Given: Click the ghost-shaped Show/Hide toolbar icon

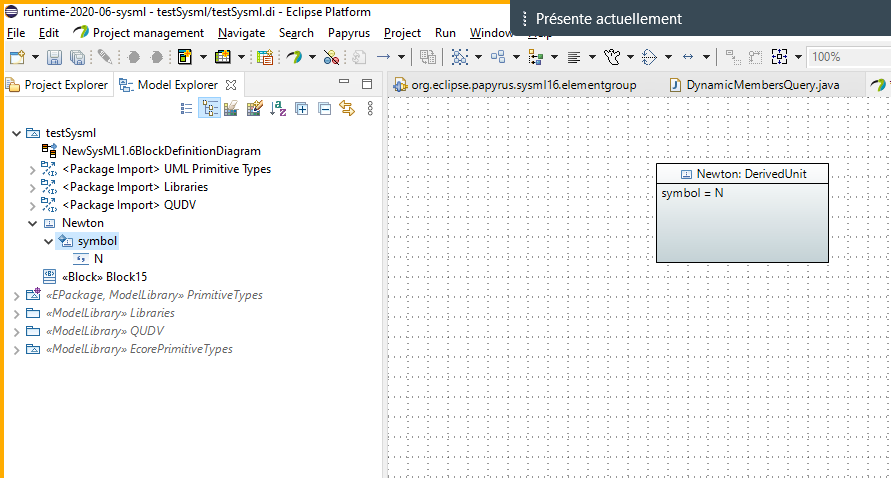Looking at the screenshot, I should click(x=612, y=57).
